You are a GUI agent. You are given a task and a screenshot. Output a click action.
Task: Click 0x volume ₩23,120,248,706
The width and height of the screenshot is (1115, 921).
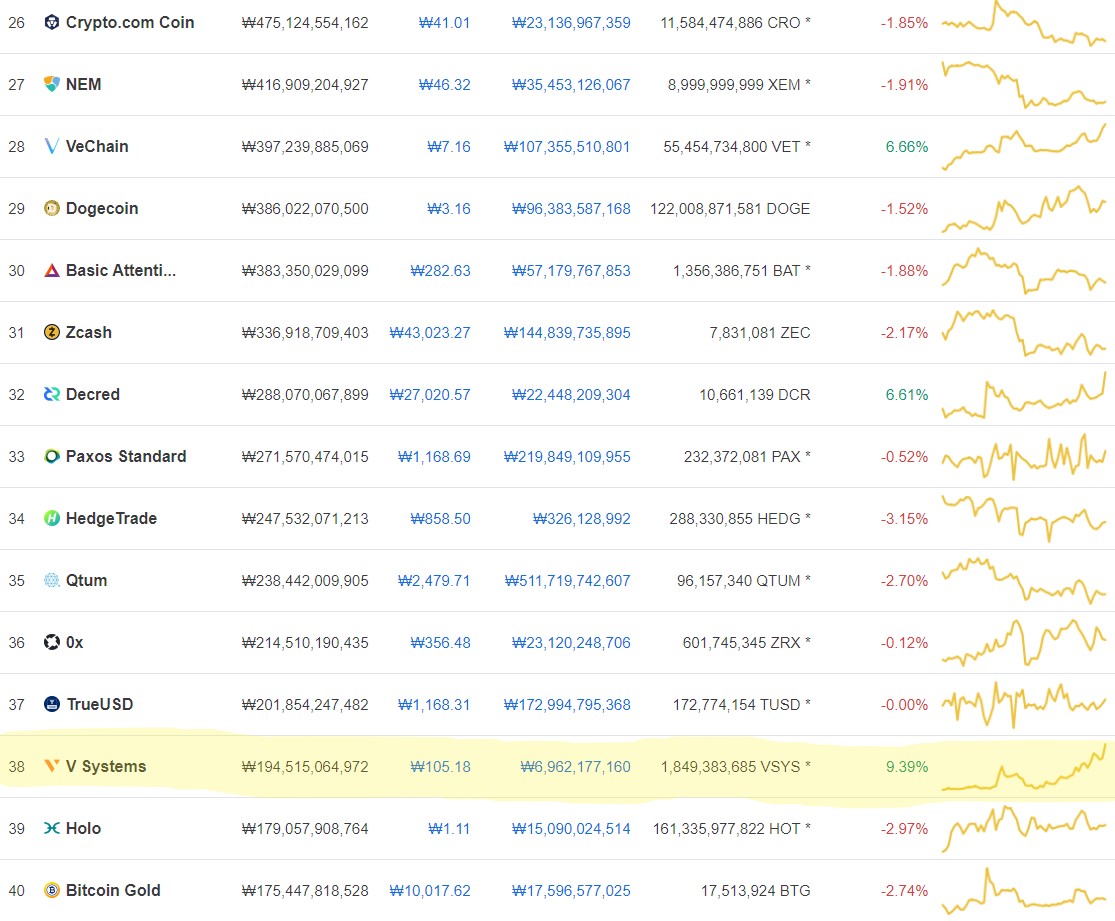[x=571, y=642]
